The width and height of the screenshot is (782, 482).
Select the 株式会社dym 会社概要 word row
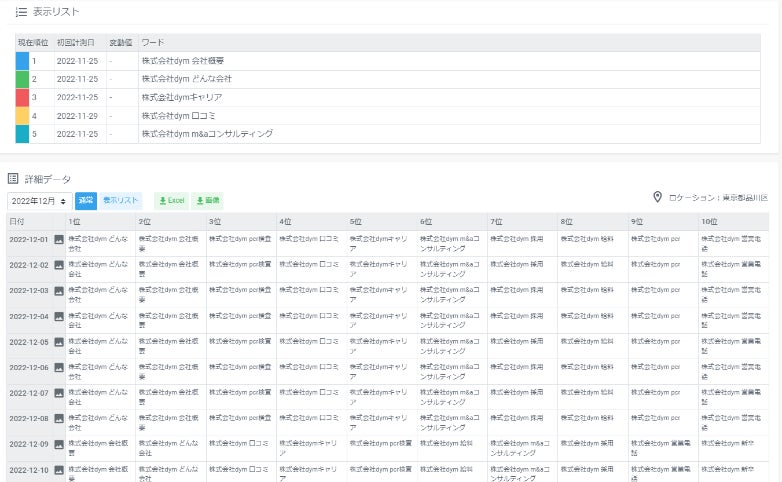coord(388,61)
